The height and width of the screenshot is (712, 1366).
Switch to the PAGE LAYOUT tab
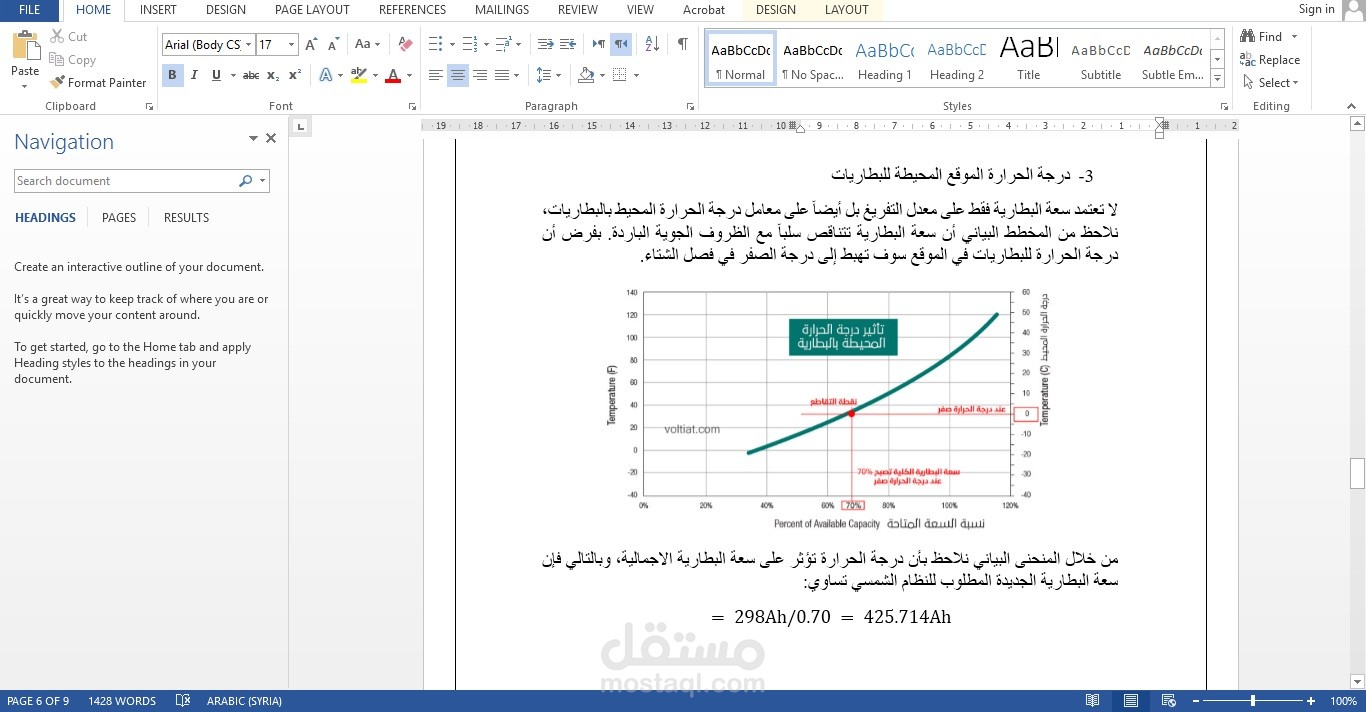pyautogui.click(x=312, y=10)
